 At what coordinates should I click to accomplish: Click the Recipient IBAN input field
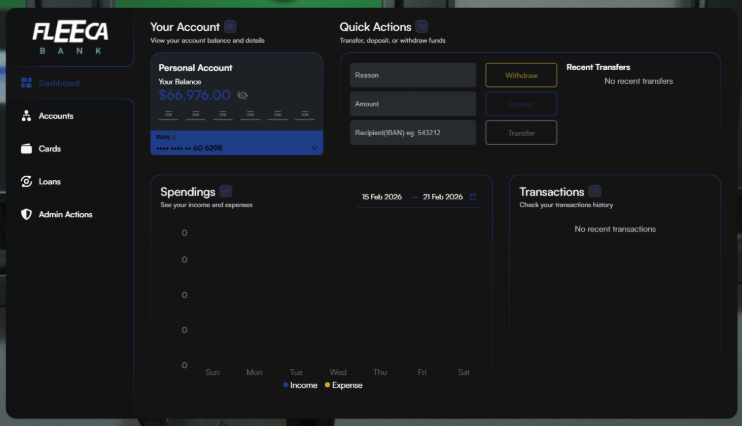pyautogui.click(x=413, y=133)
